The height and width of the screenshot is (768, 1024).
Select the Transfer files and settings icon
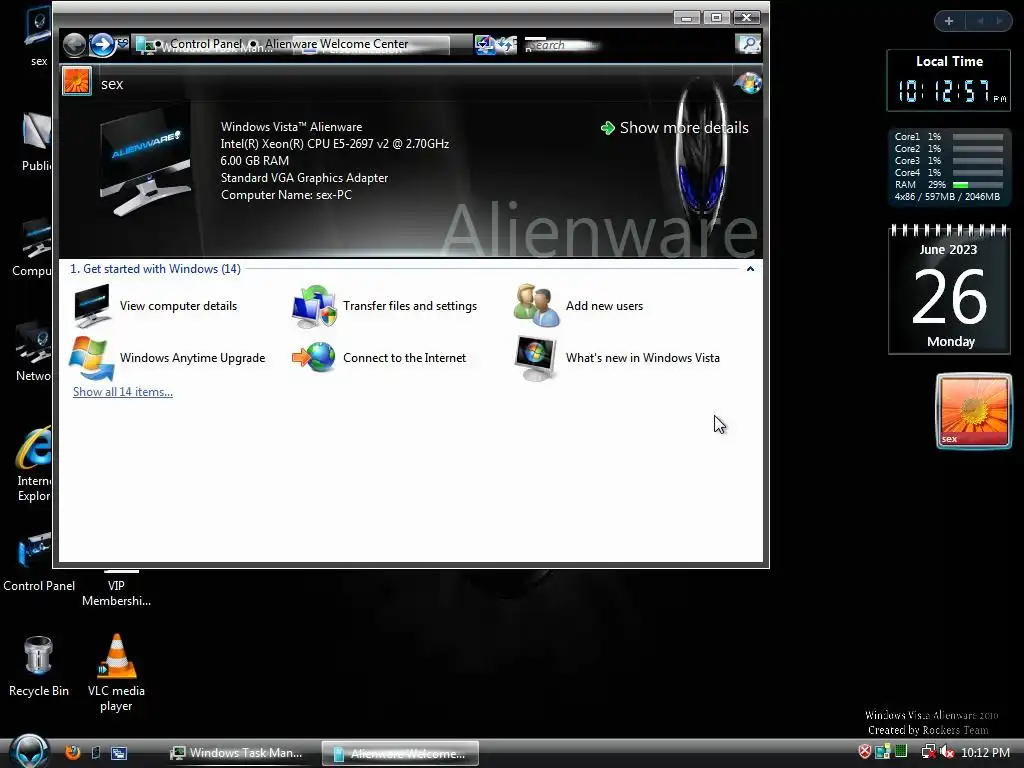click(314, 306)
